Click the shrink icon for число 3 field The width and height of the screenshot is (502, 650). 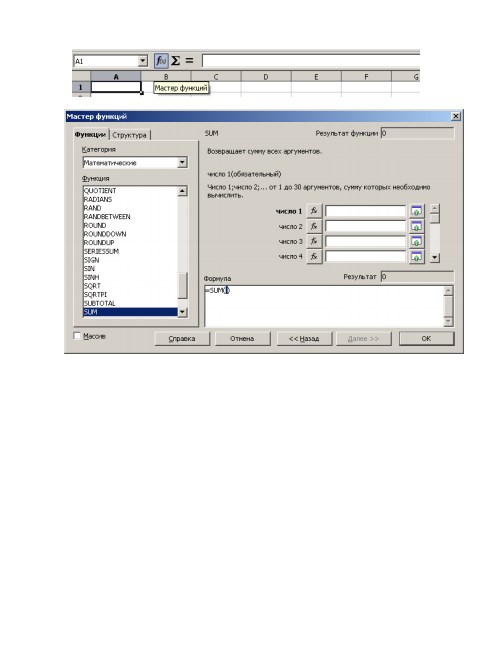pyautogui.click(x=416, y=241)
